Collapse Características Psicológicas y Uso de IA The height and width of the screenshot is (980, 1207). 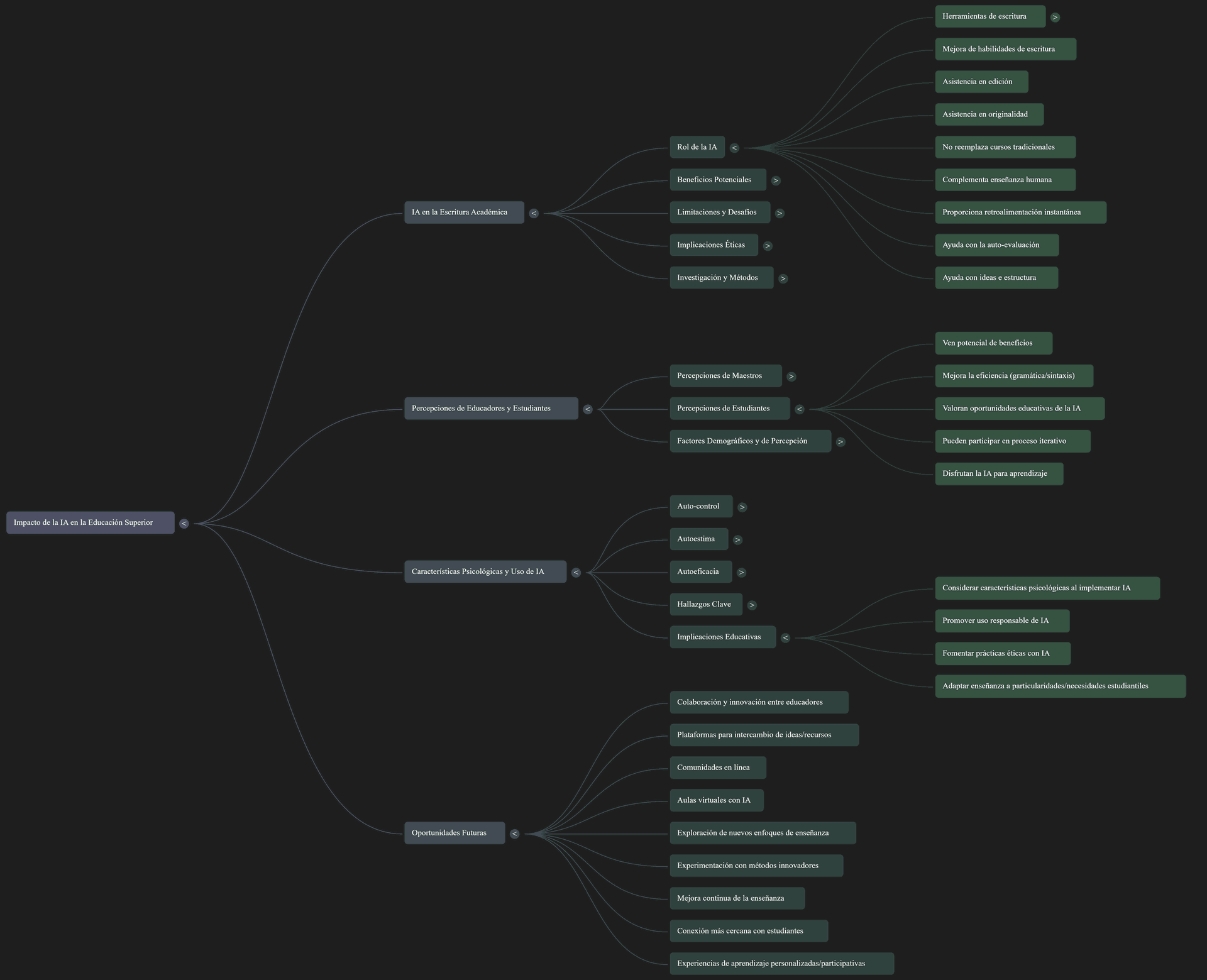point(576,573)
